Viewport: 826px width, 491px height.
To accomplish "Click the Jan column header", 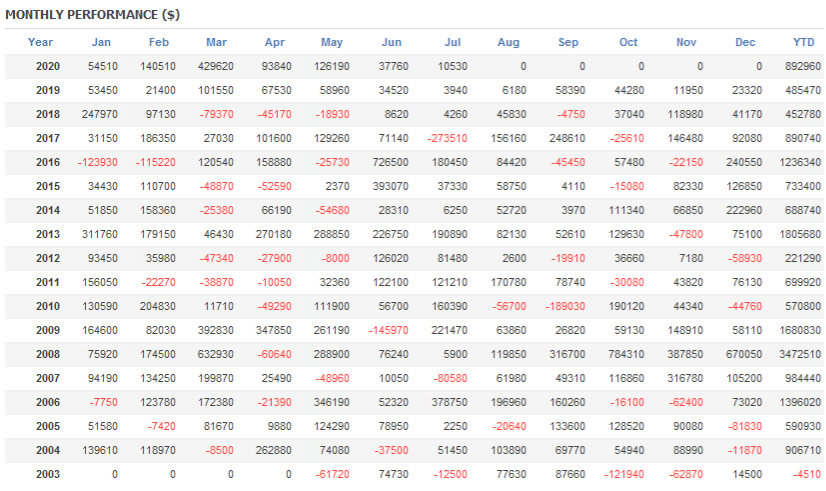I will tap(101, 42).
